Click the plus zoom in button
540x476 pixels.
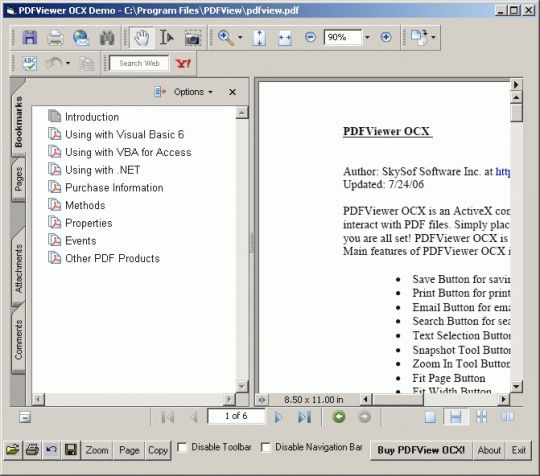(386, 37)
